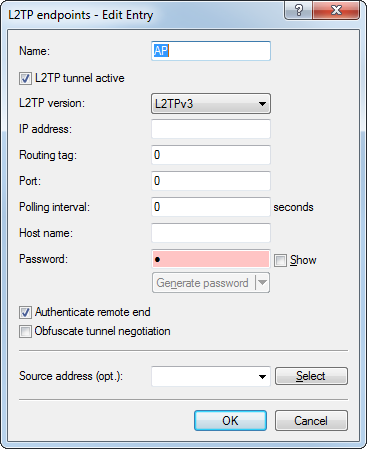Close the L2TP endpoints dialog
Screen dimensions: 367x449
336,10
